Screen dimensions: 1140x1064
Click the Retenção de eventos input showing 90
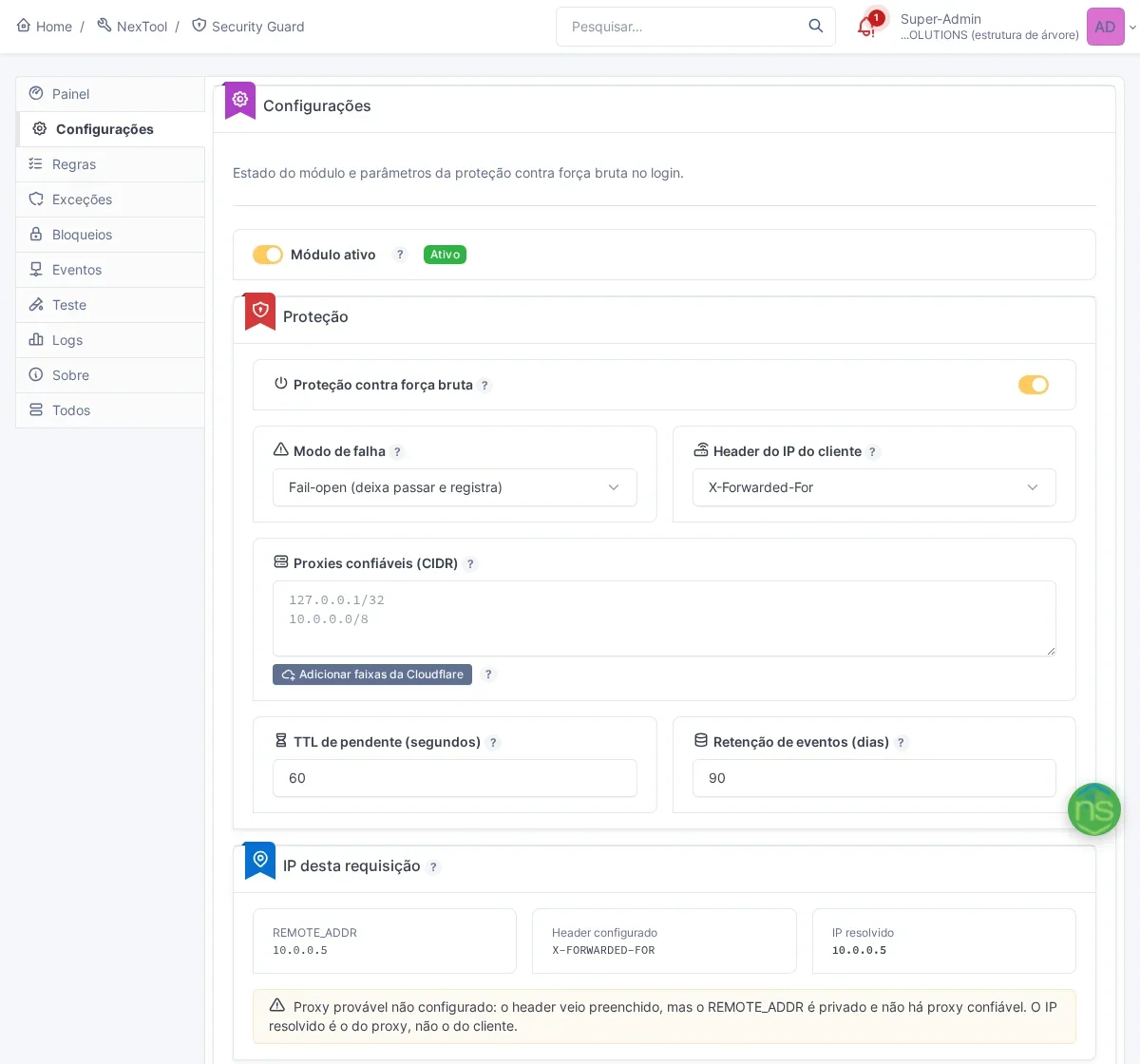click(874, 778)
